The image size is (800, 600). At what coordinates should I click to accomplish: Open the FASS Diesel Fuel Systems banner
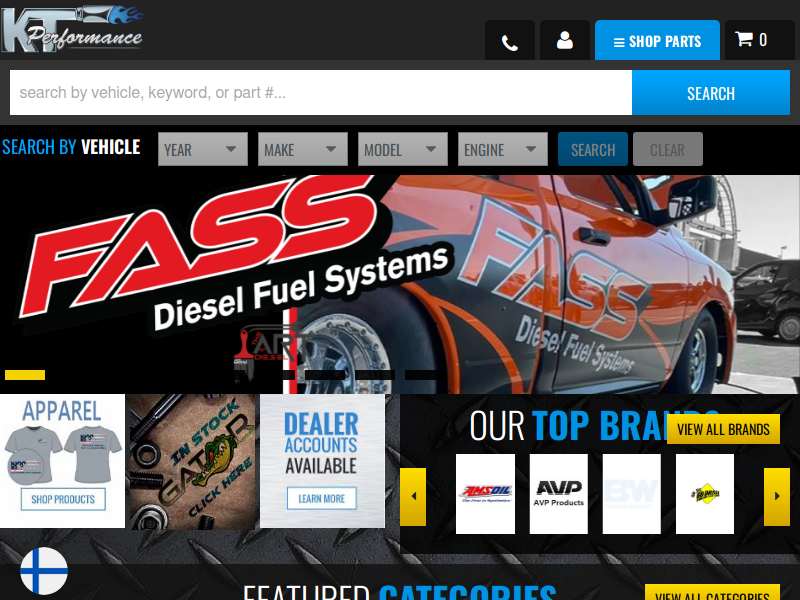point(400,284)
